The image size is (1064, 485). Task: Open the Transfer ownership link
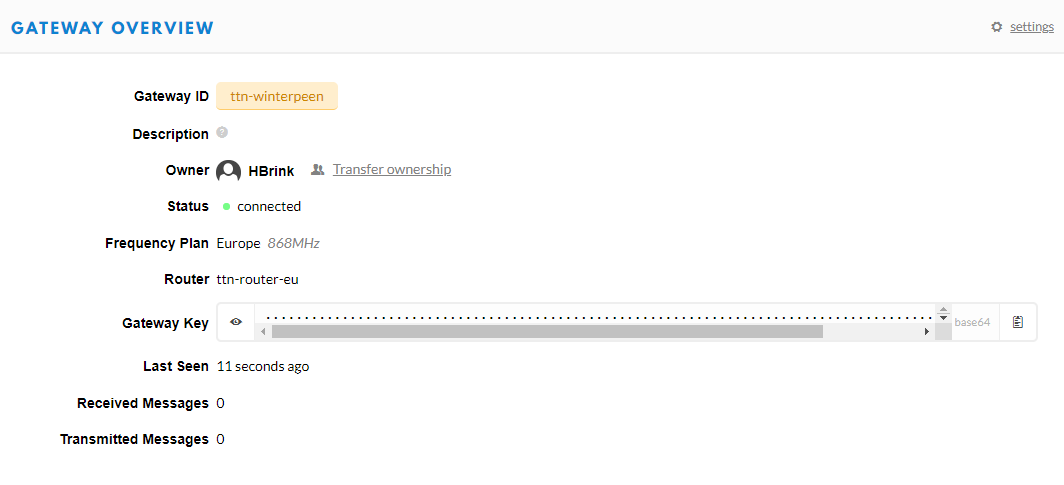(392, 170)
